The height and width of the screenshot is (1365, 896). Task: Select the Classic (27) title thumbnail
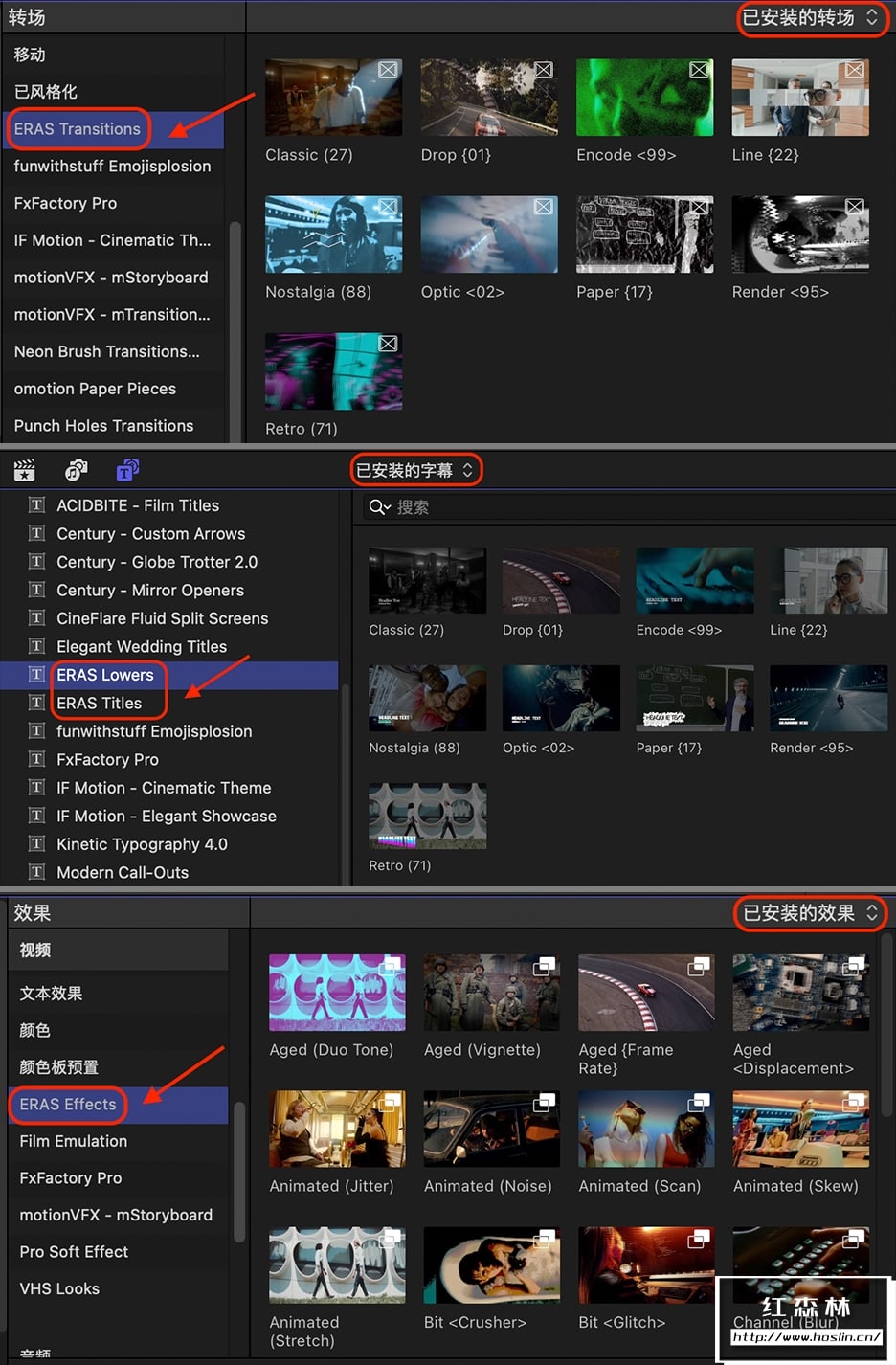(427, 580)
